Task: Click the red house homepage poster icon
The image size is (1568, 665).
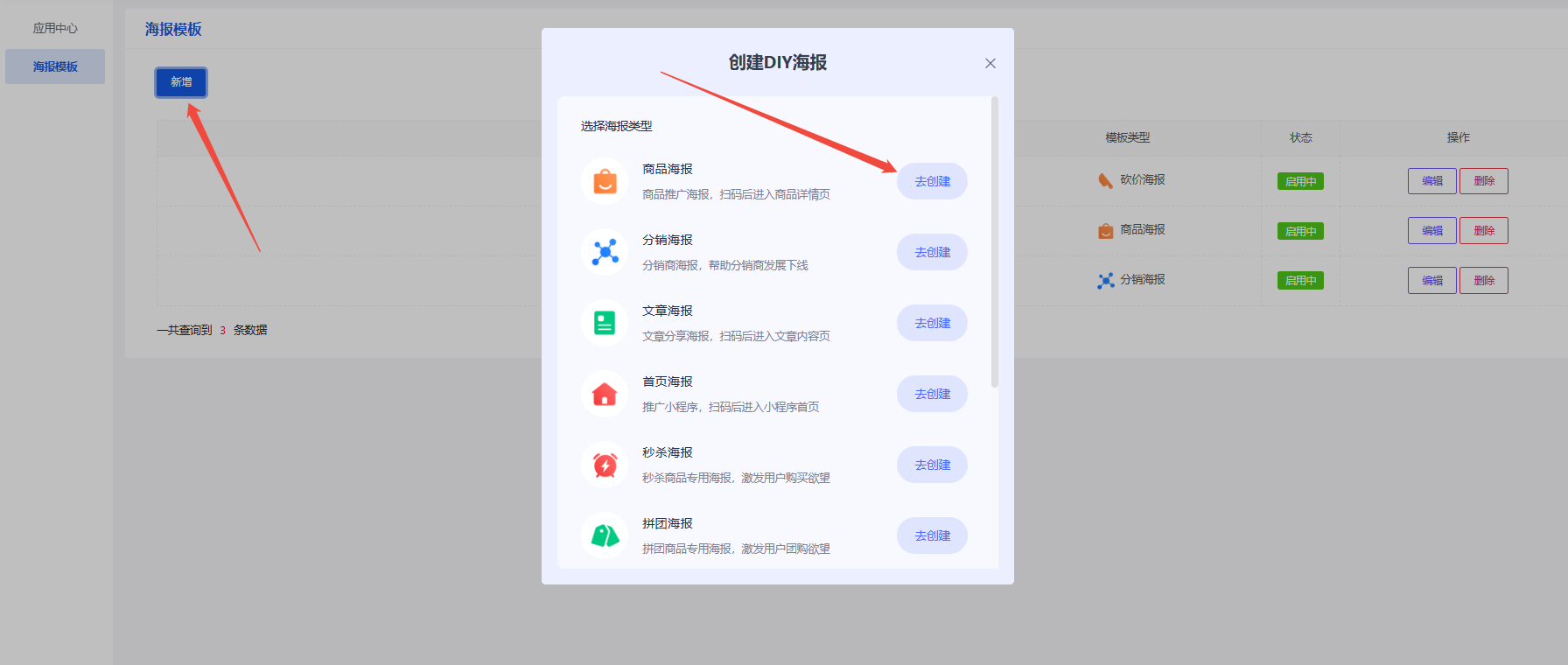Action: [x=605, y=395]
